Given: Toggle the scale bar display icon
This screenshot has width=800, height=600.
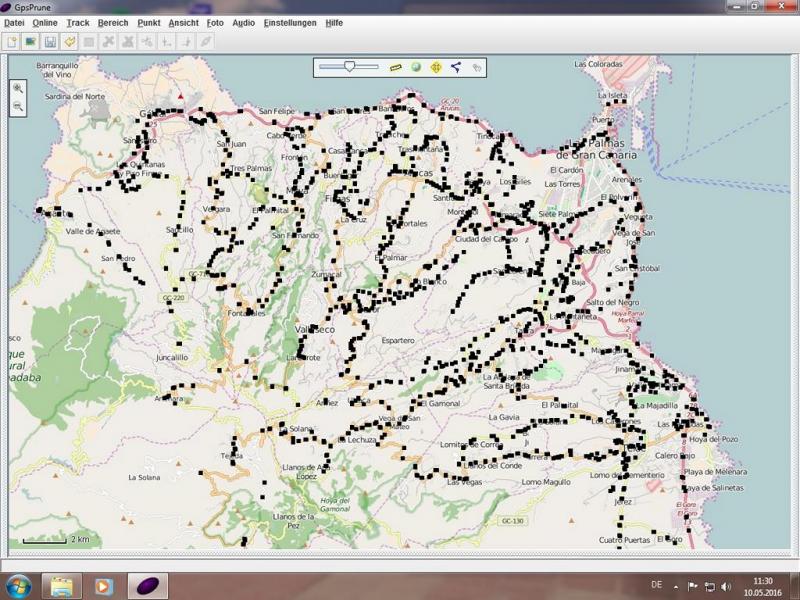Looking at the screenshot, I should [x=395, y=67].
